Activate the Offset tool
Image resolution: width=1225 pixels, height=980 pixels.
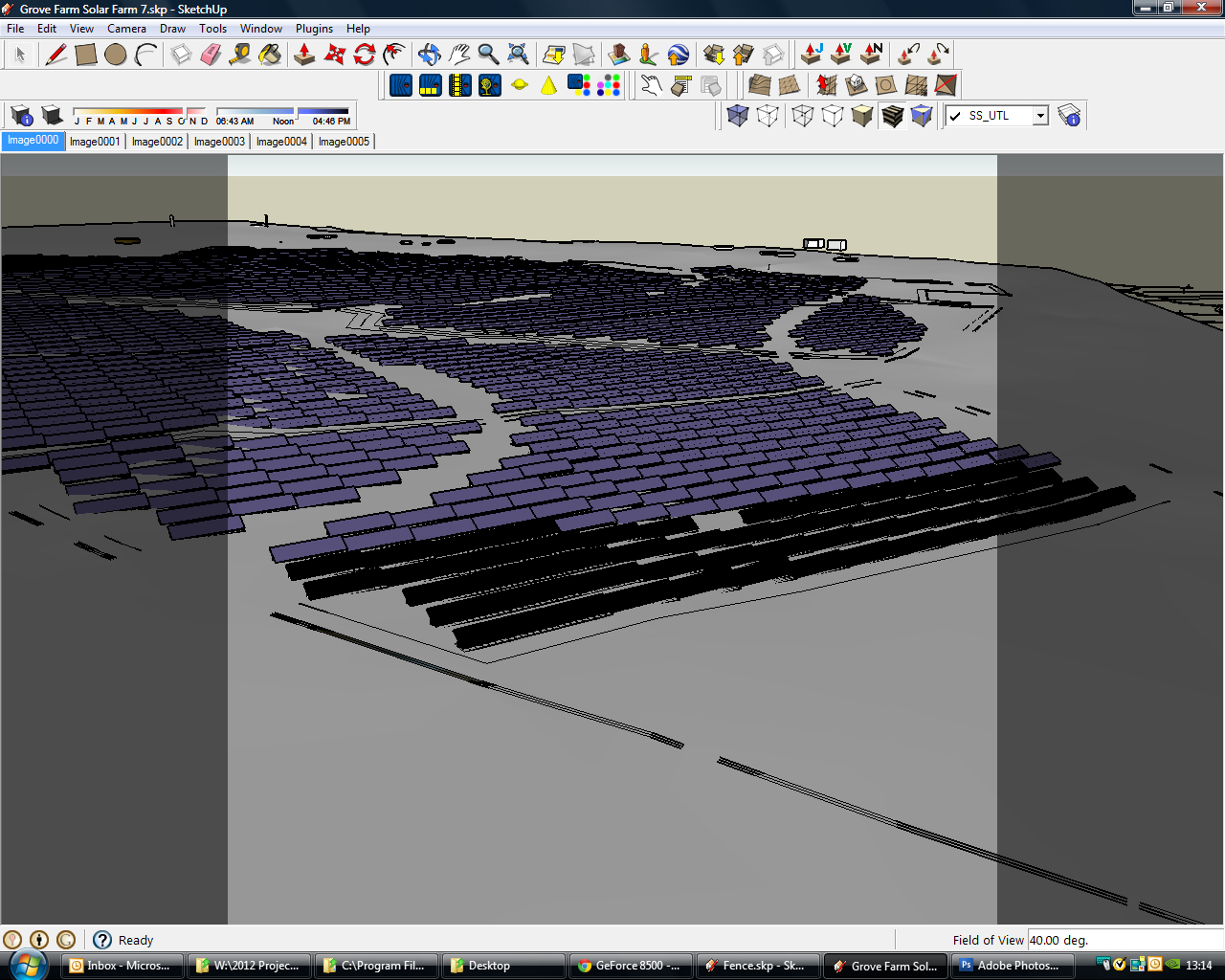[393, 55]
